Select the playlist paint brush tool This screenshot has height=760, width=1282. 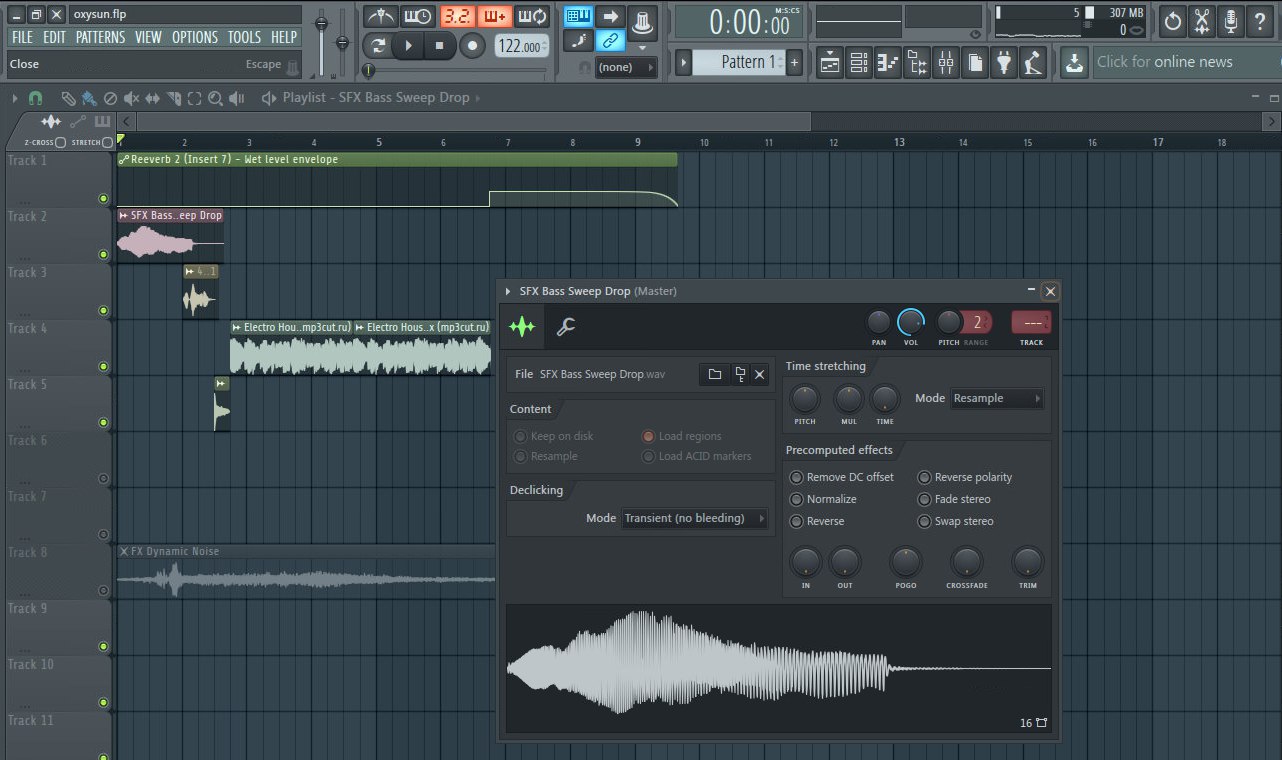tap(89, 98)
